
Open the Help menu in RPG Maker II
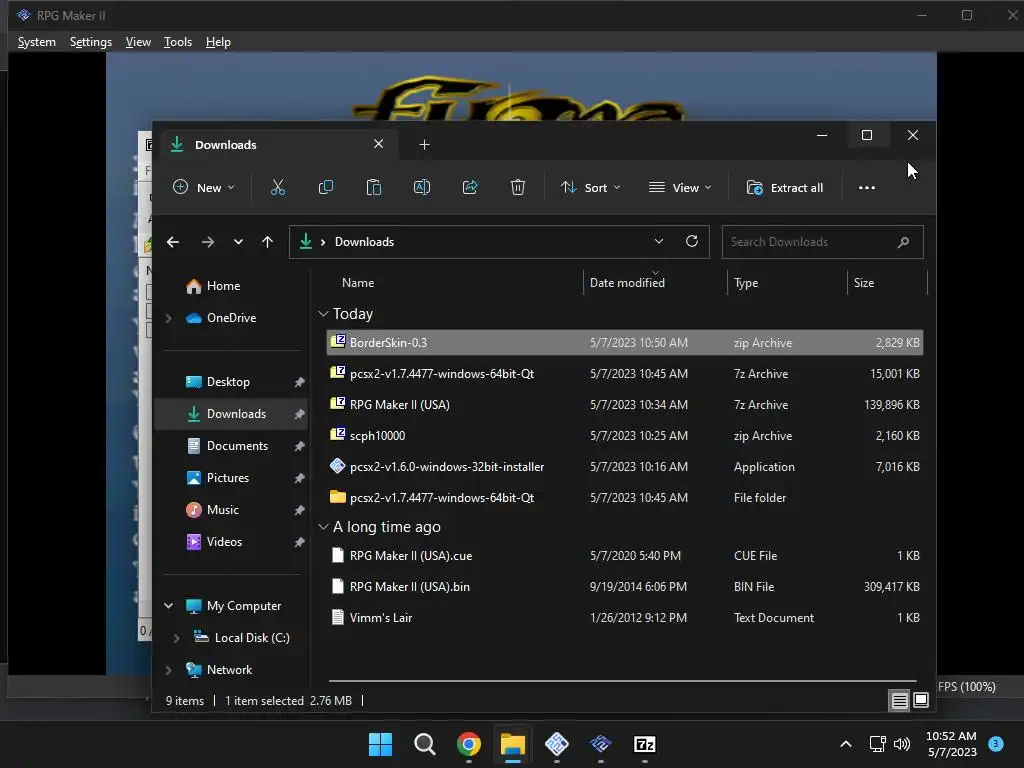[218, 42]
